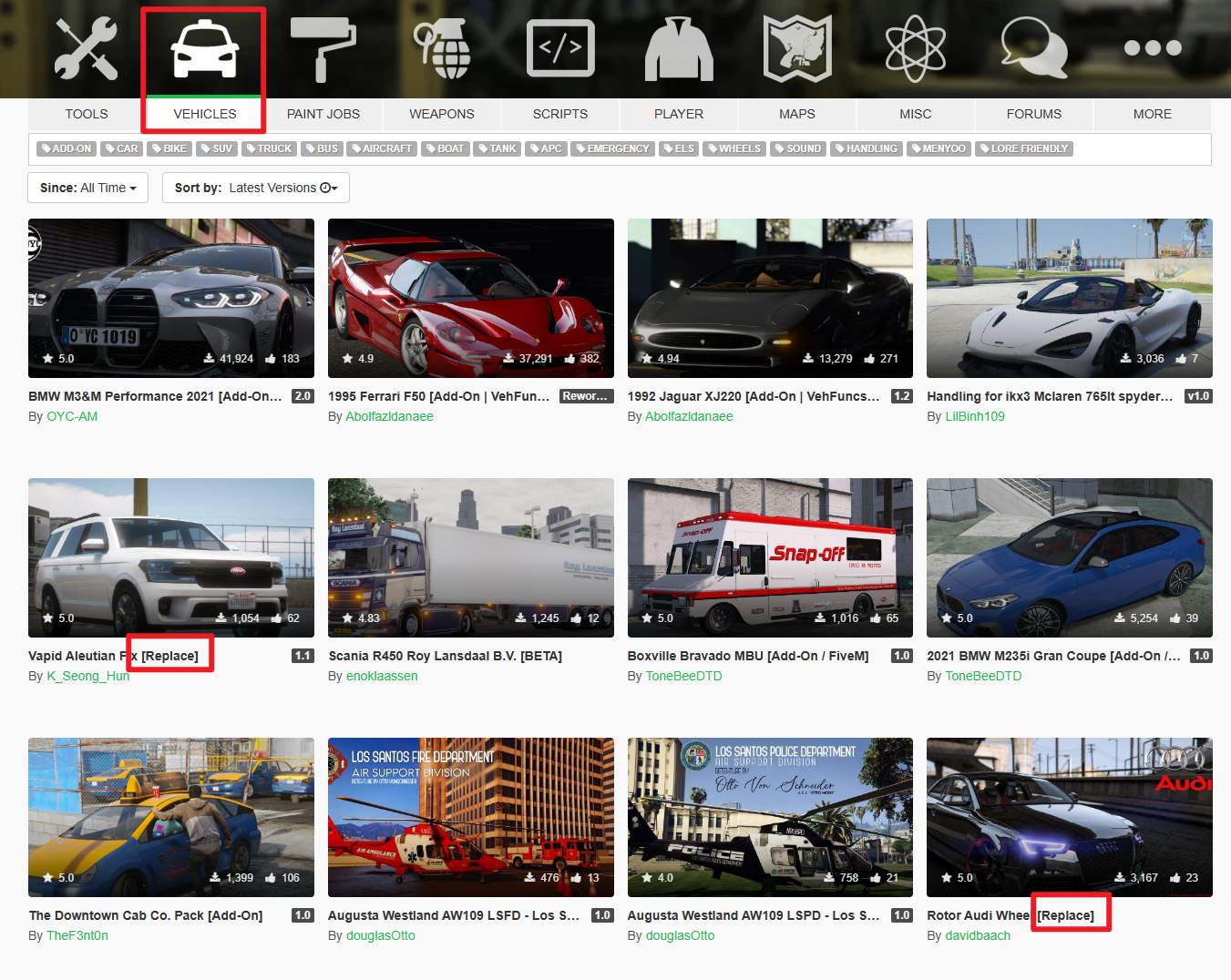Image resolution: width=1231 pixels, height=980 pixels.
Task: Click the Vehicles car icon
Action: [205, 48]
